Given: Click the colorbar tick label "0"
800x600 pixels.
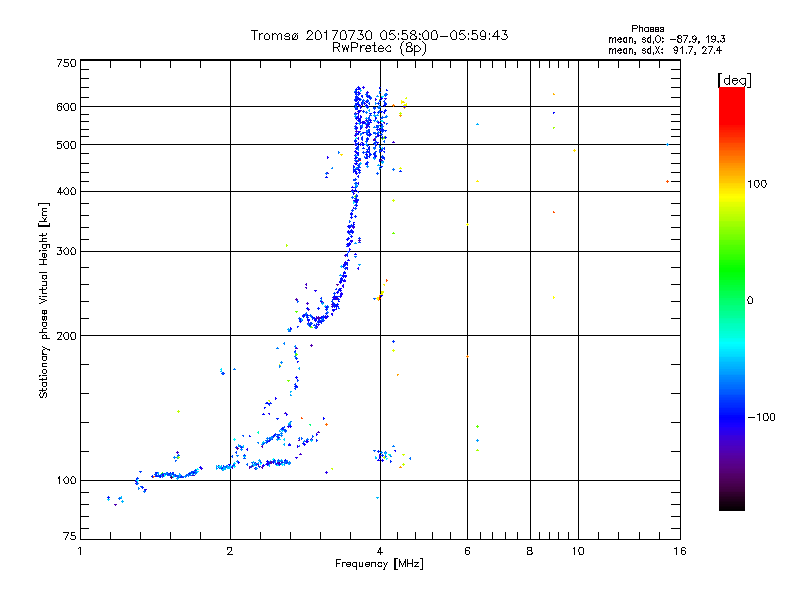Looking at the screenshot, I should (750, 301).
